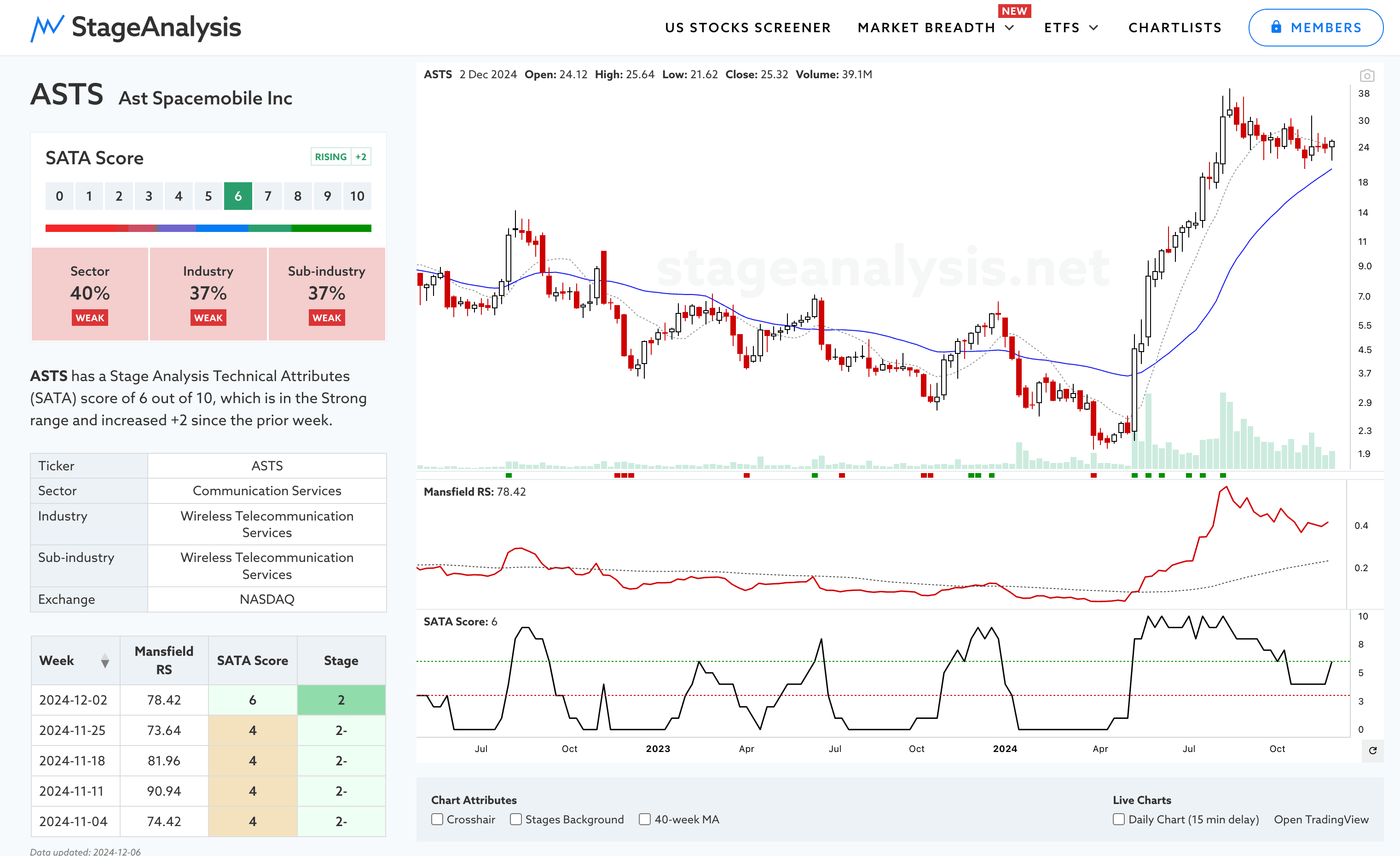
Task: Open US Stocks Screener menu item
Action: click(x=748, y=27)
